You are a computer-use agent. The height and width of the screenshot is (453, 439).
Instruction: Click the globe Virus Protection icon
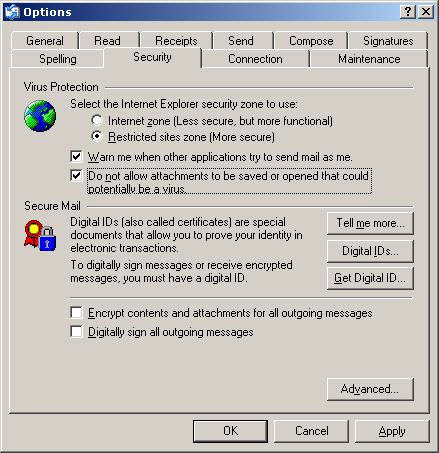click(40, 116)
